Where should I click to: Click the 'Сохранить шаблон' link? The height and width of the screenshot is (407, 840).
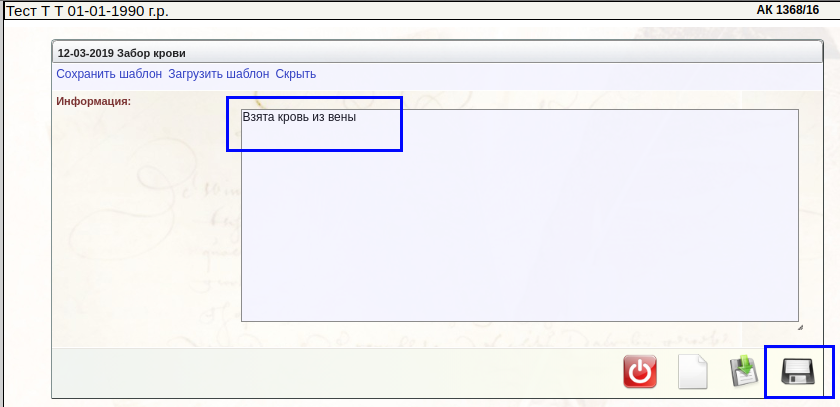click(x=109, y=74)
